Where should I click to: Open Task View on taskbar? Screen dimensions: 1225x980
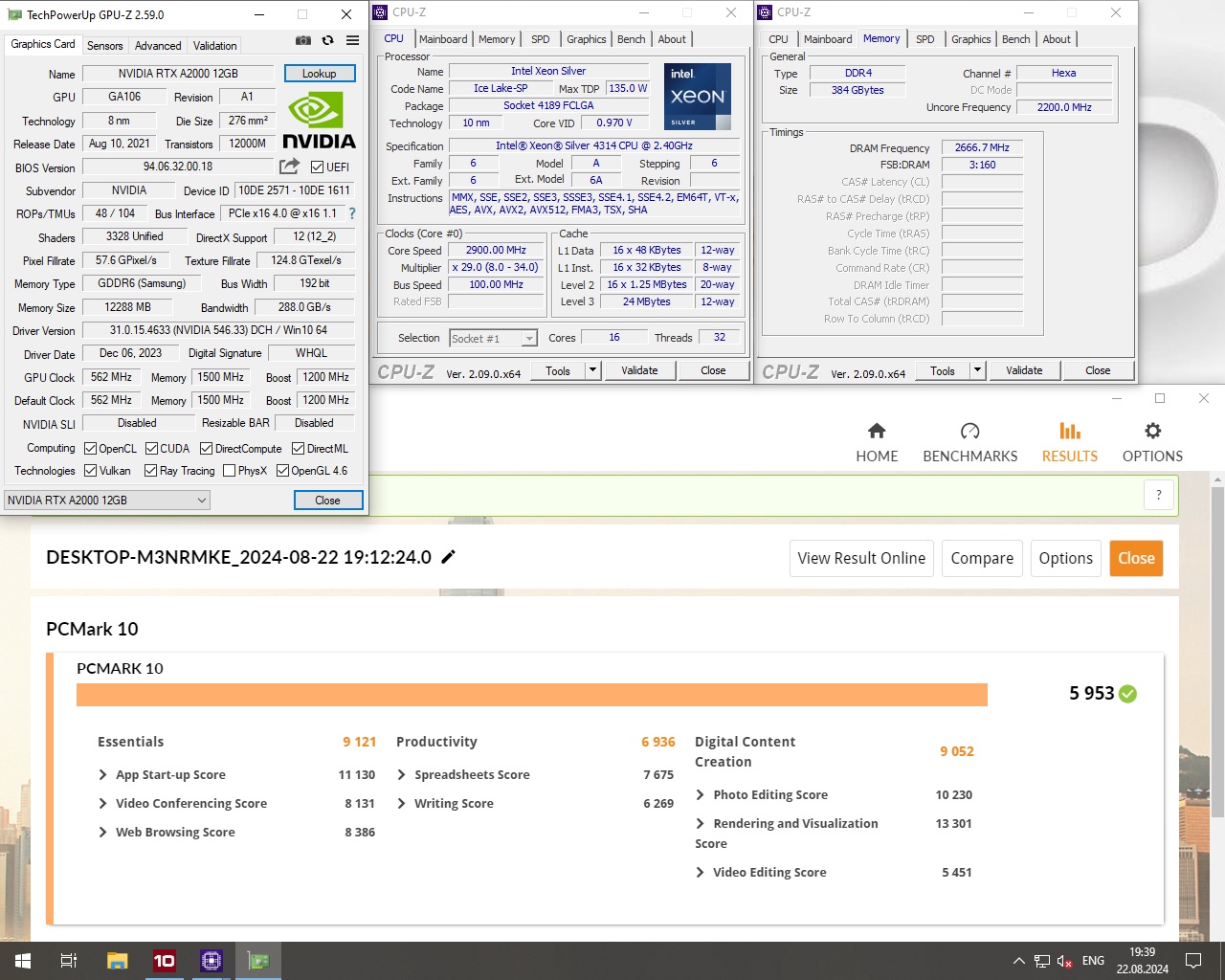69,961
